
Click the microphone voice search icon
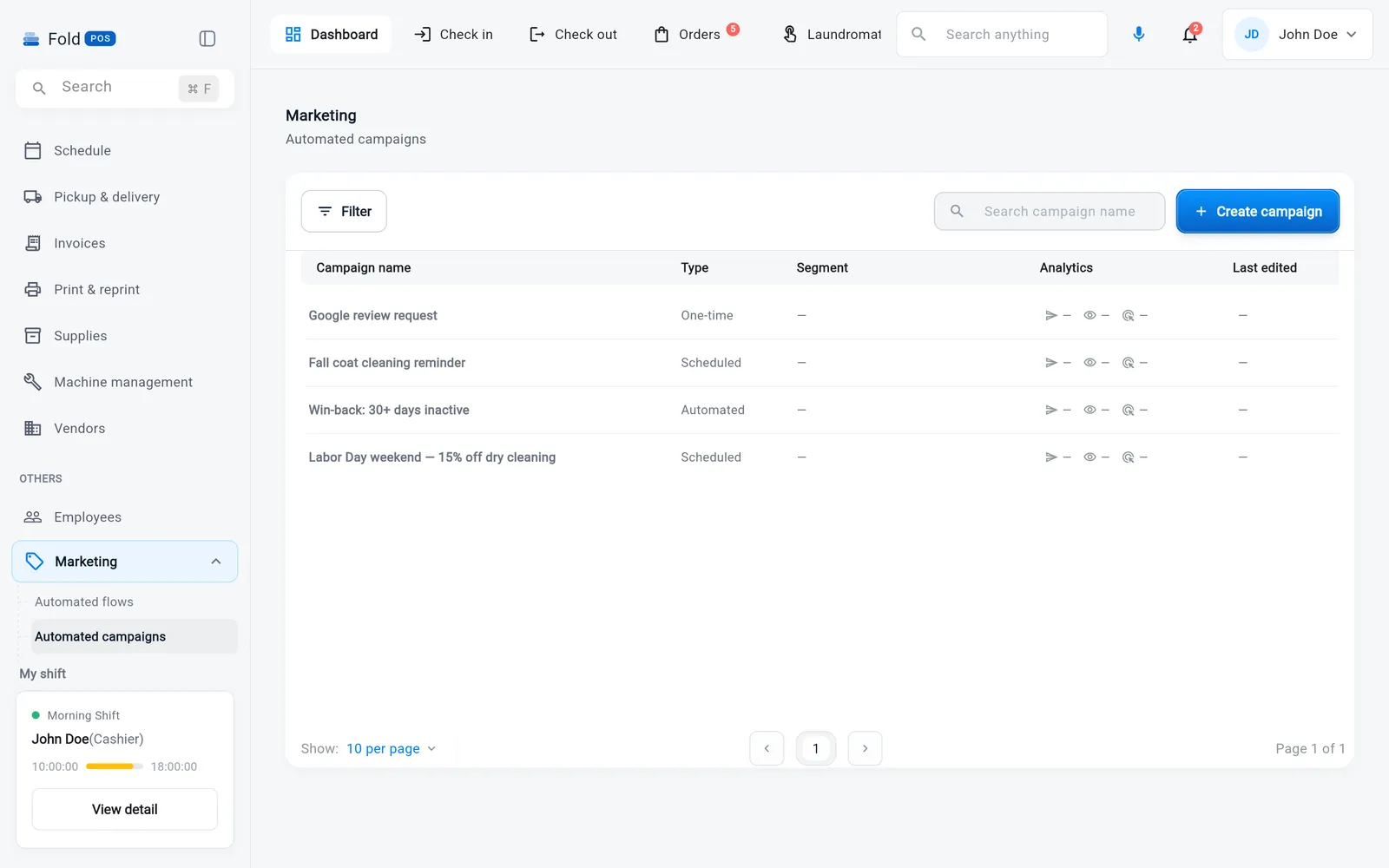click(1139, 34)
